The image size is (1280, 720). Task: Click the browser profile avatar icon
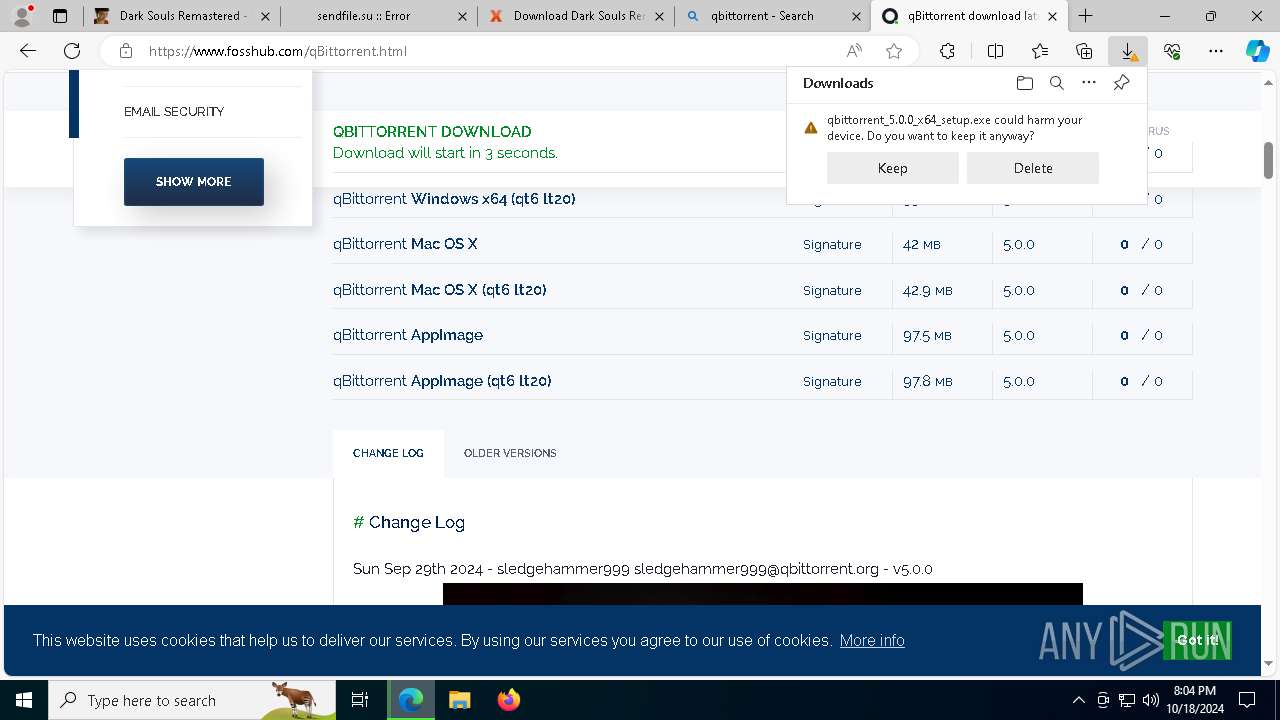(21, 16)
